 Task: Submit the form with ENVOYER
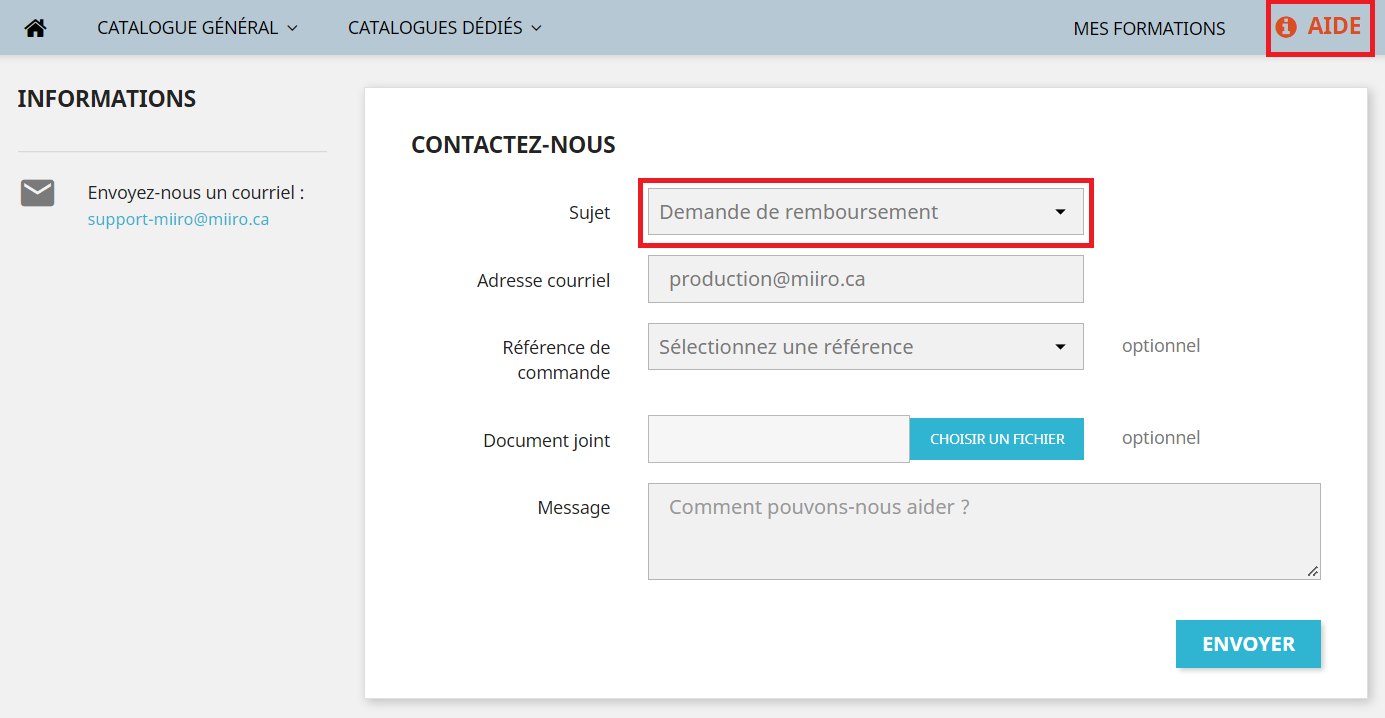click(x=1248, y=644)
